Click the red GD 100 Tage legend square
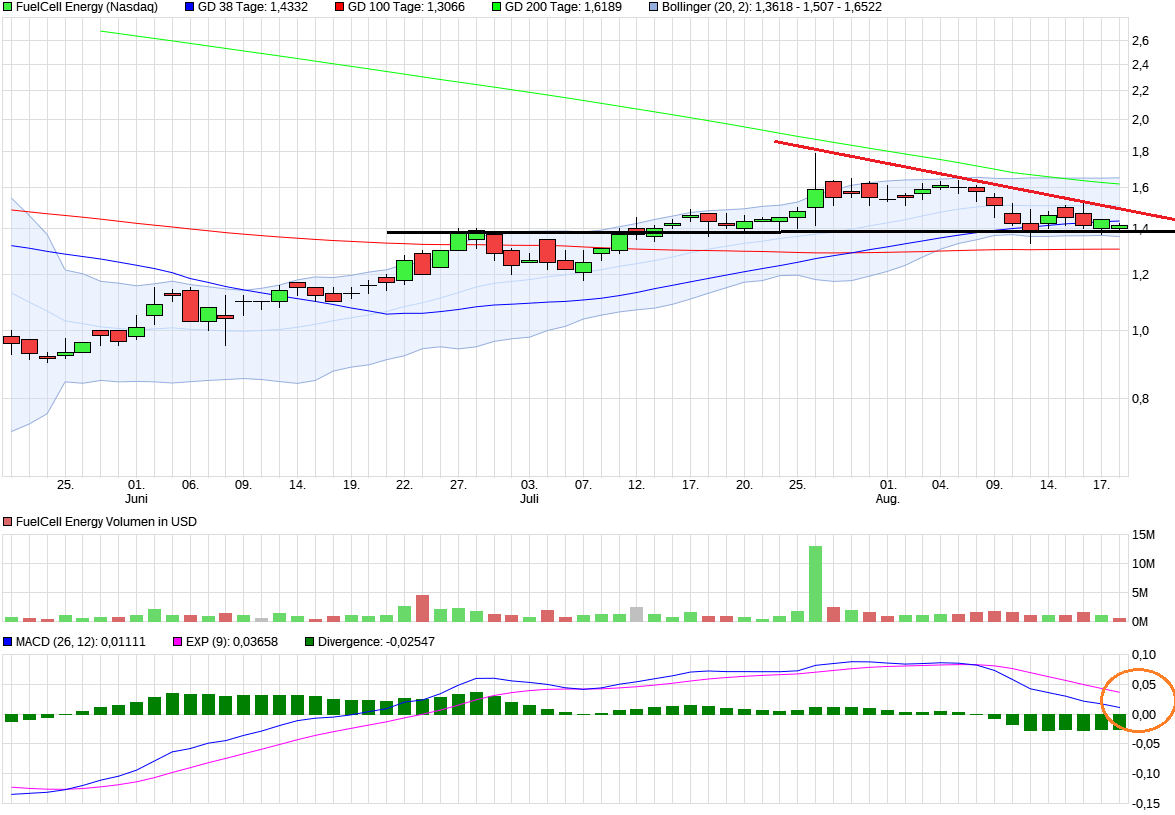 [x=338, y=8]
